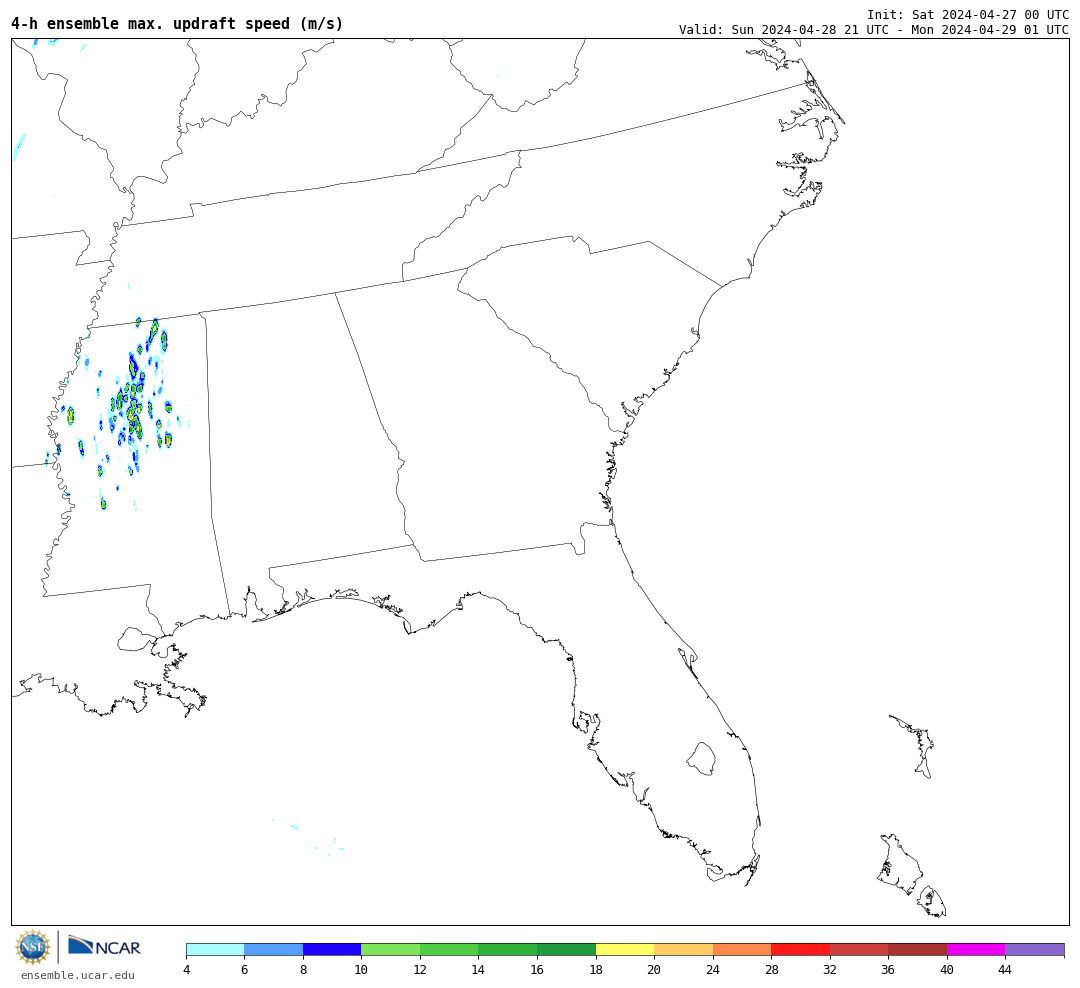This screenshot has width=1080, height=988.
Task: Select the 10-12 m/s light green swatch
Action: [x=391, y=949]
